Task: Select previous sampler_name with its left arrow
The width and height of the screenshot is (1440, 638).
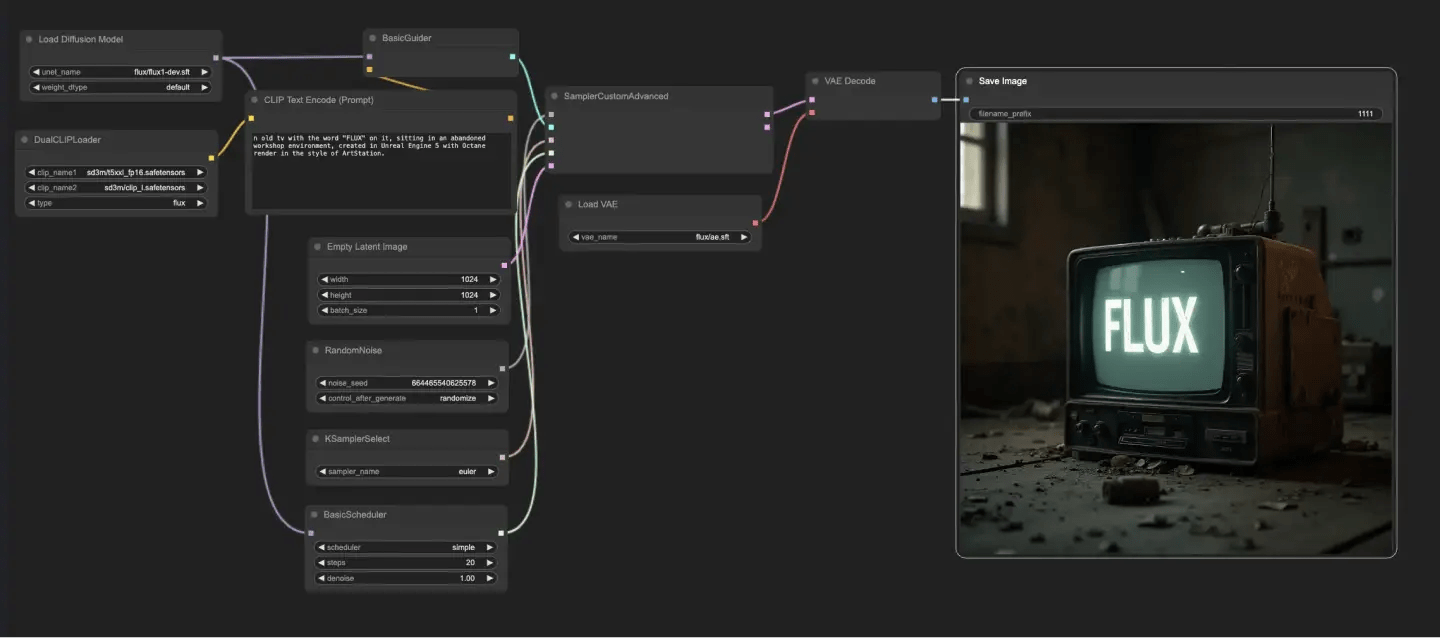Action: (322, 471)
